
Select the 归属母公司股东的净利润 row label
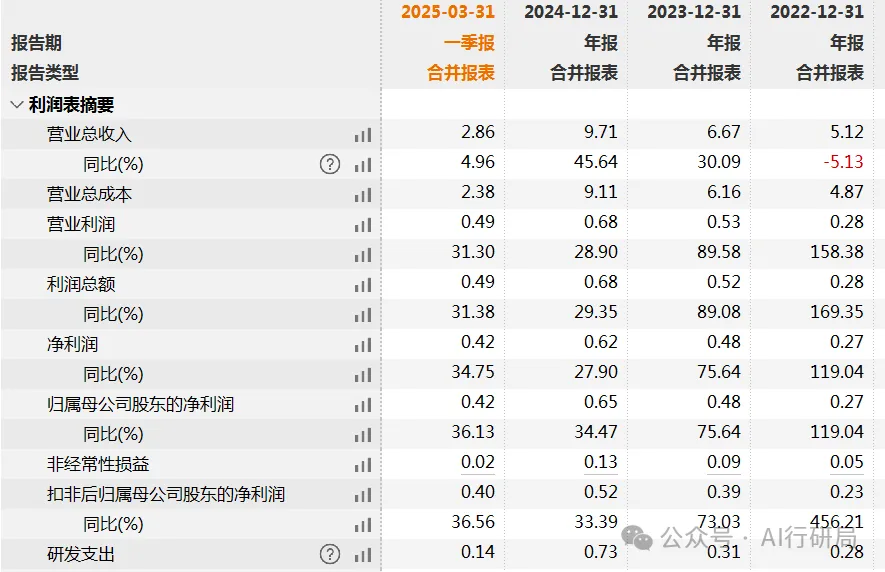coord(140,404)
